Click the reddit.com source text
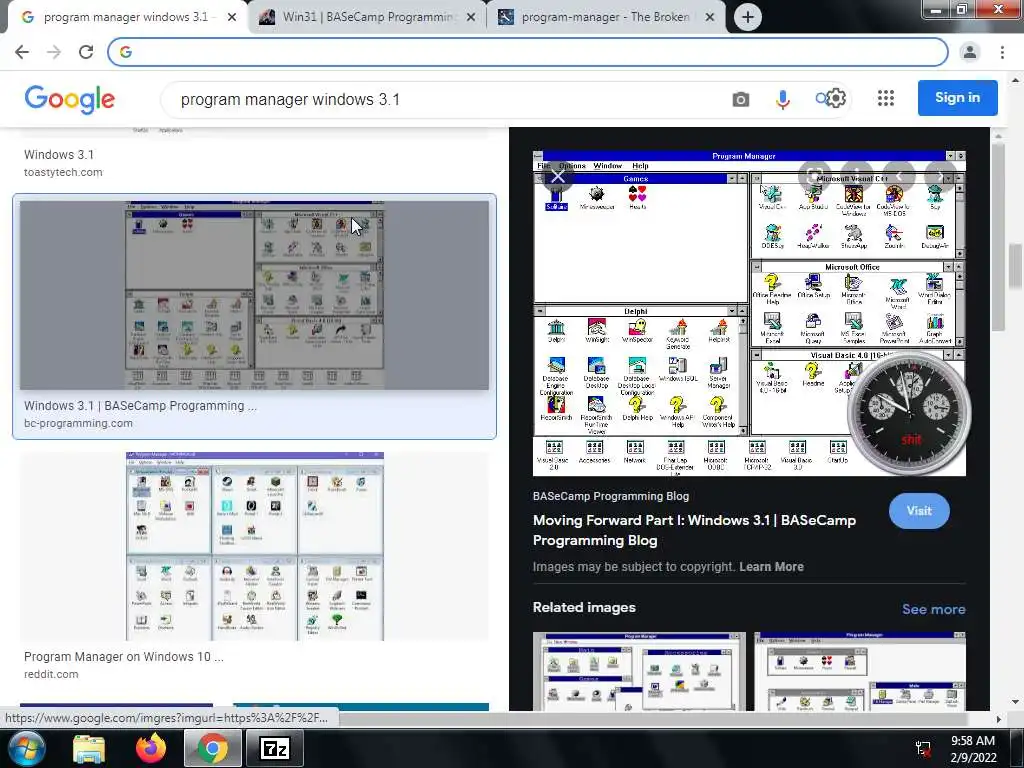 pos(51,674)
